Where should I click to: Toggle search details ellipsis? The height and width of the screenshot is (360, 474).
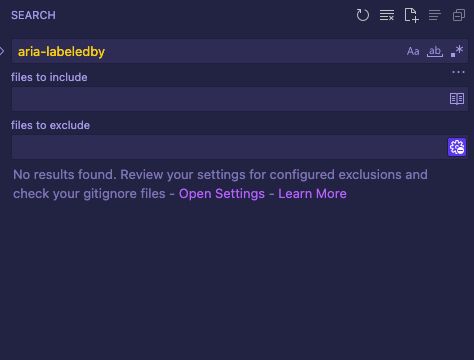(x=458, y=72)
